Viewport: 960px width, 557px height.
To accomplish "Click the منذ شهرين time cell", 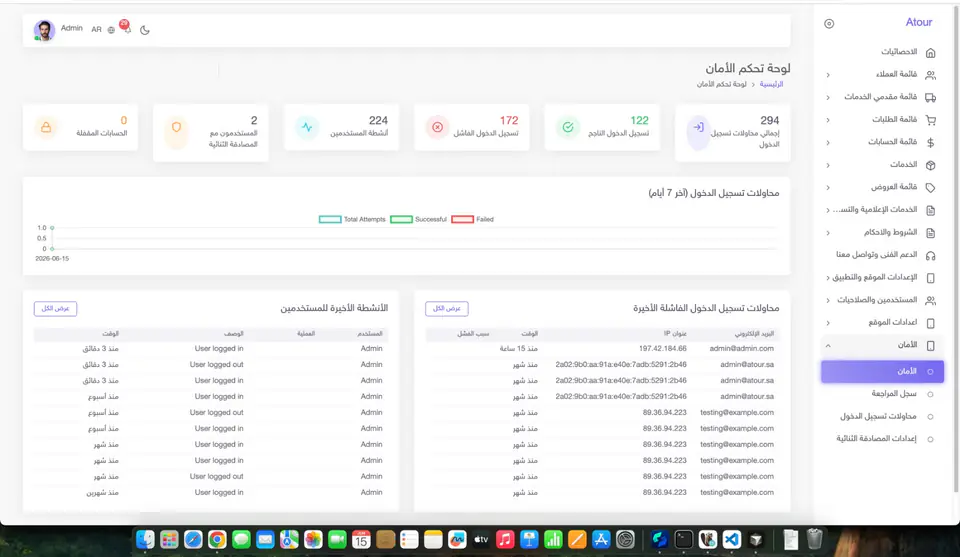I will pos(102,492).
